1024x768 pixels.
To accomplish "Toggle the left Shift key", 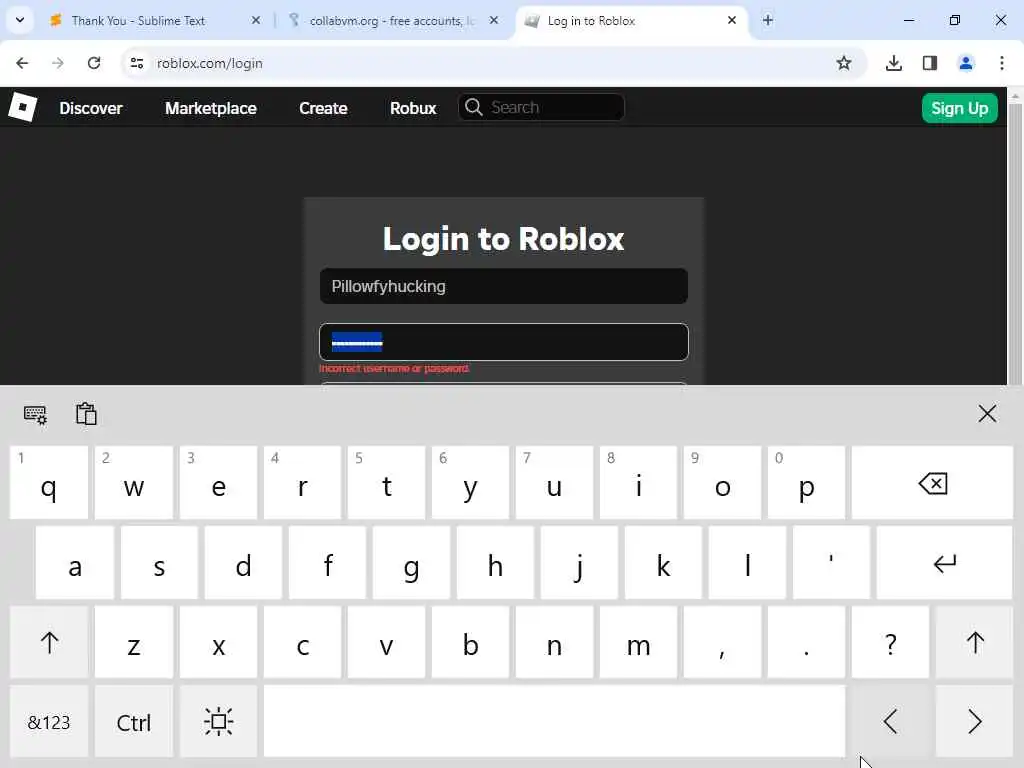I will coord(49,642).
